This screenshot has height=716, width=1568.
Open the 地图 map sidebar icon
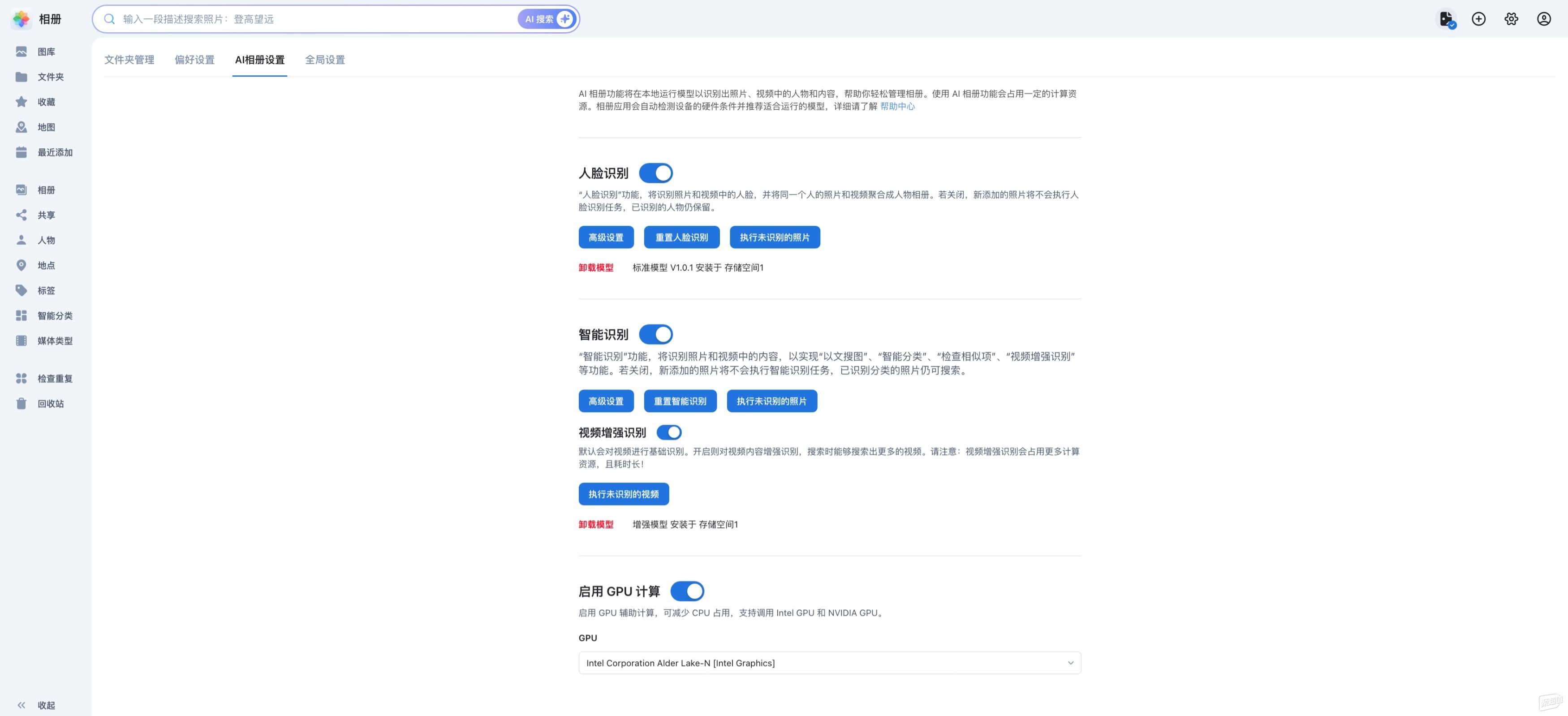click(x=22, y=127)
